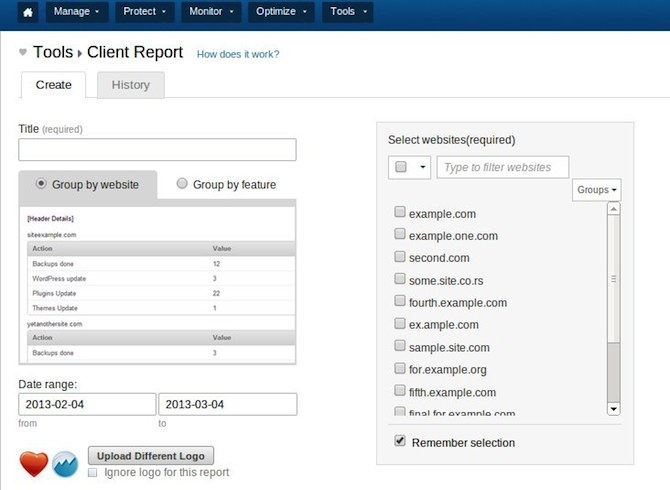Click the heart favorite icon beside Tools
Viewport: 670px width, 490px height.
[x=23, y=53]
